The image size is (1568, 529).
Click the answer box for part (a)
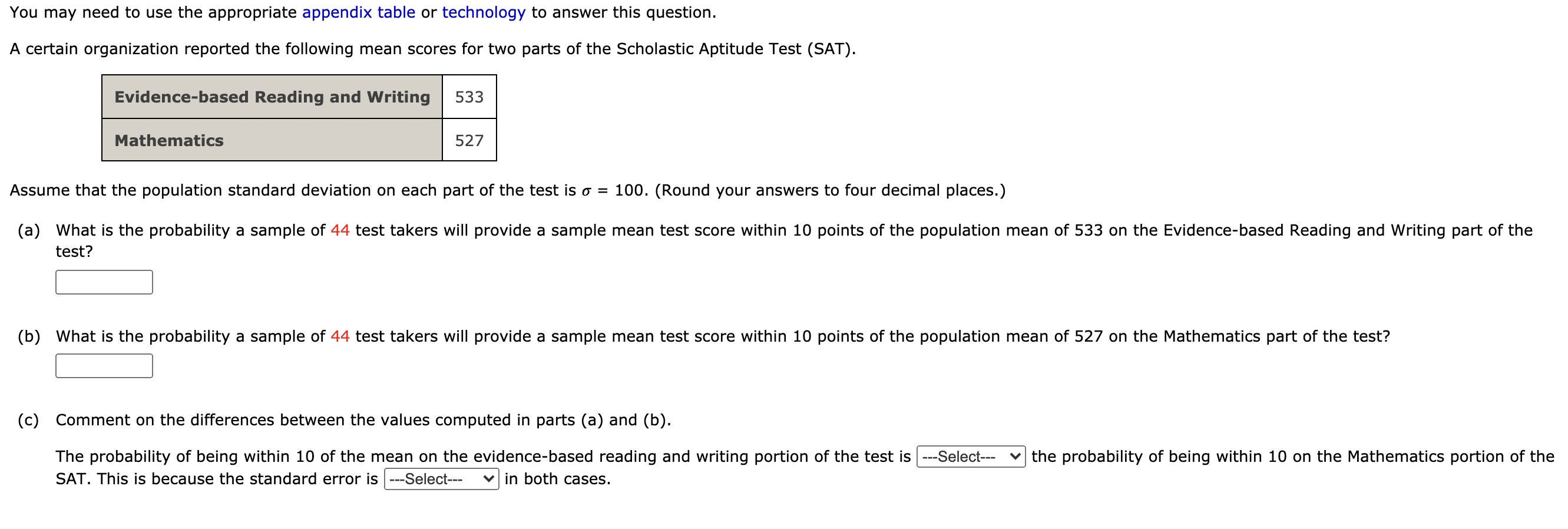[104, 281]
